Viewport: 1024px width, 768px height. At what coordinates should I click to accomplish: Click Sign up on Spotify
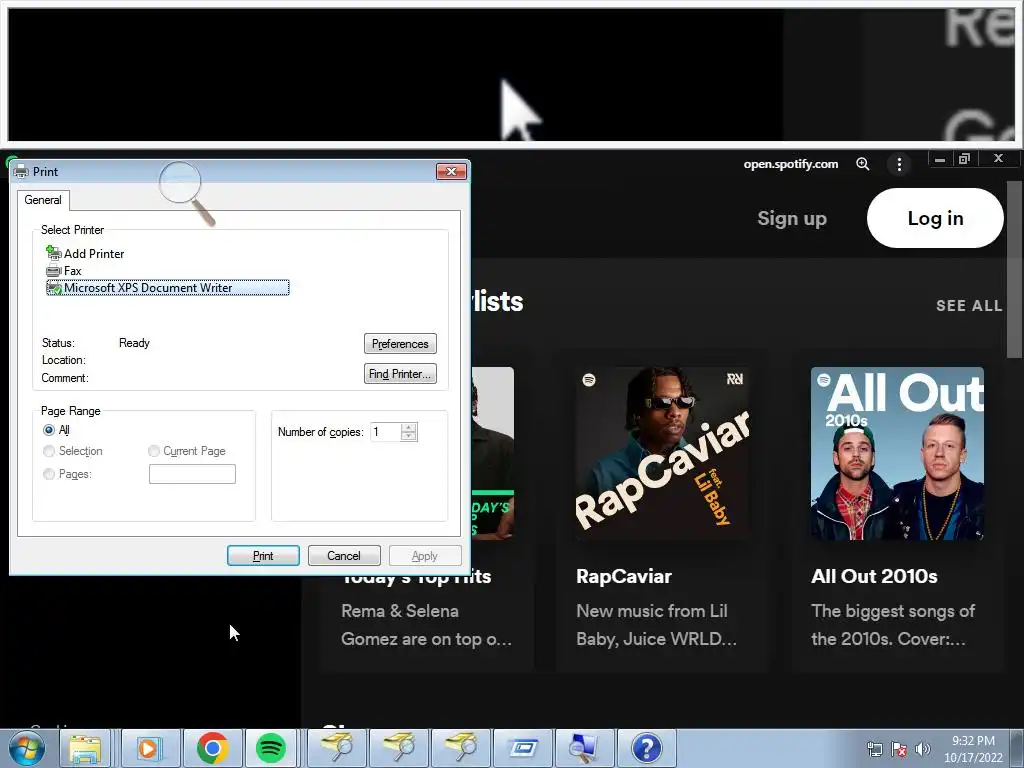[x=792, y=218]
